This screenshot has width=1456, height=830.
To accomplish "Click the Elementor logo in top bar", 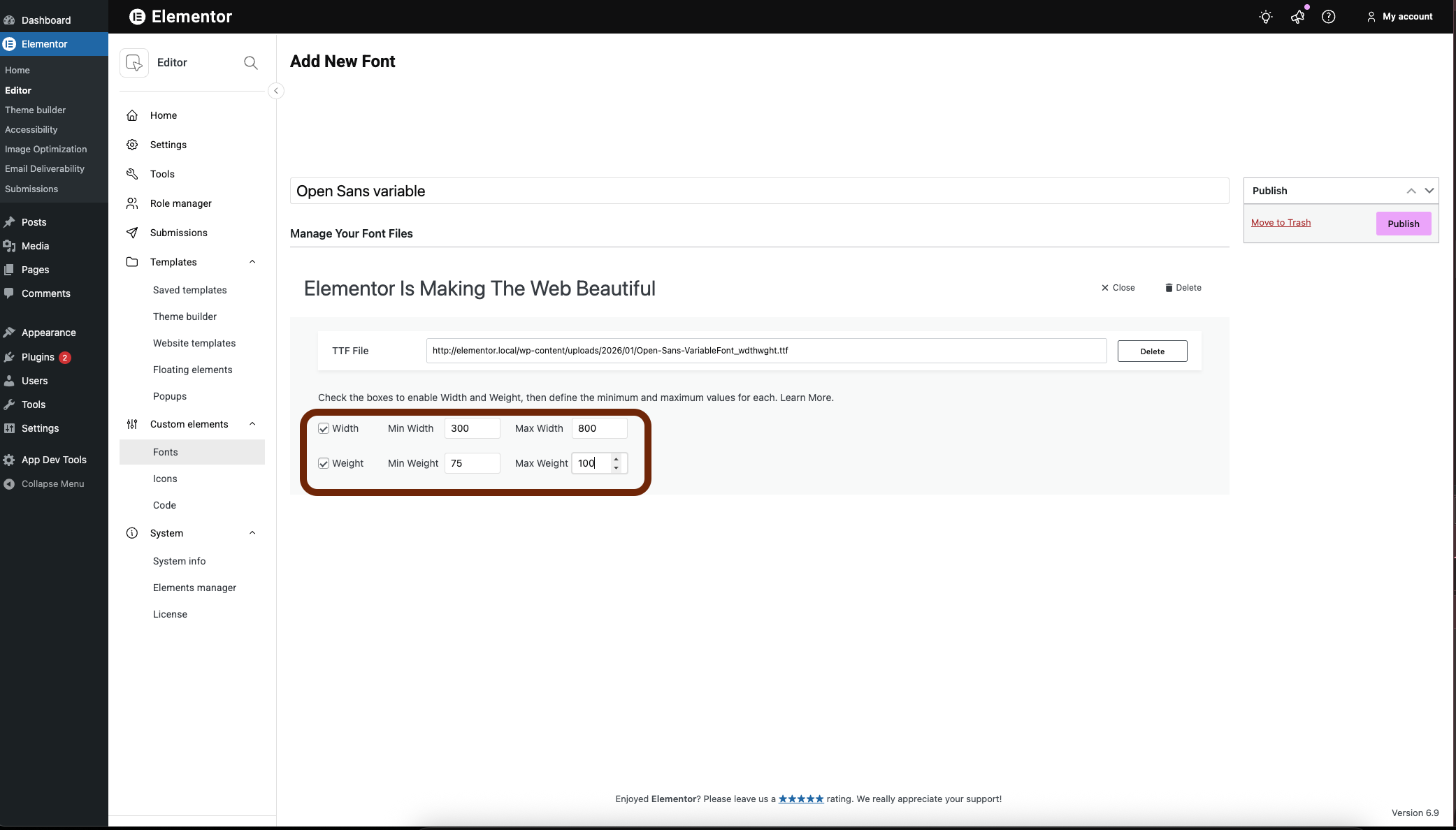I will (138, 17).
